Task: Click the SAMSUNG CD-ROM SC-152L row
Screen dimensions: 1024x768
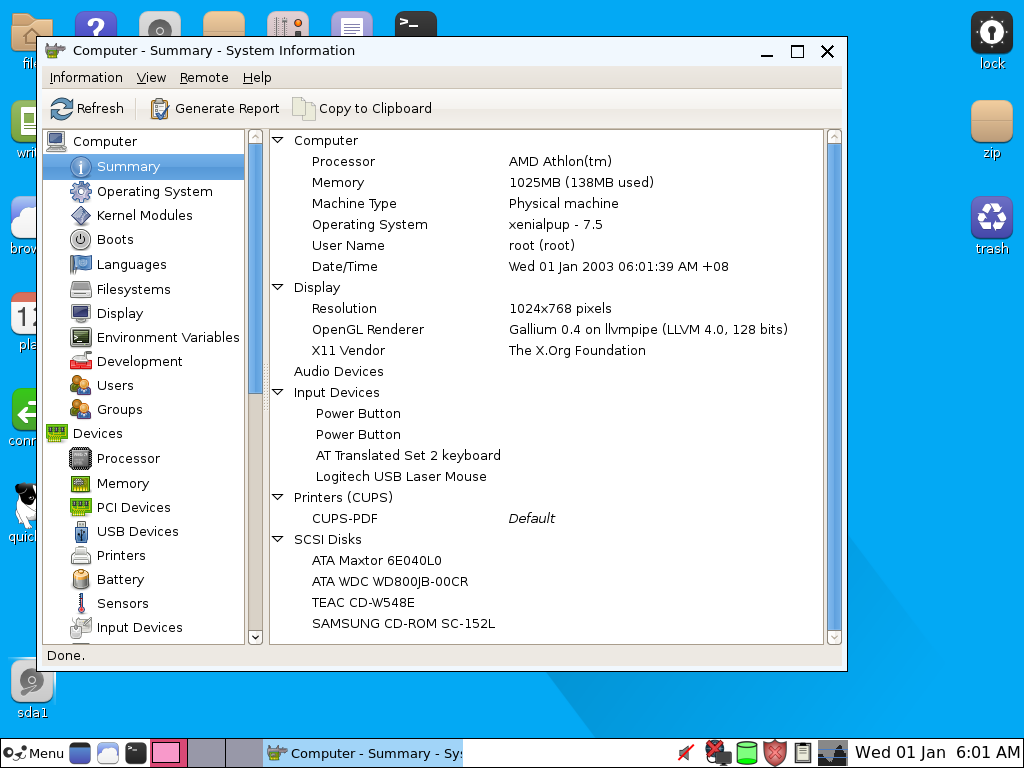Action: click(547, 624)
